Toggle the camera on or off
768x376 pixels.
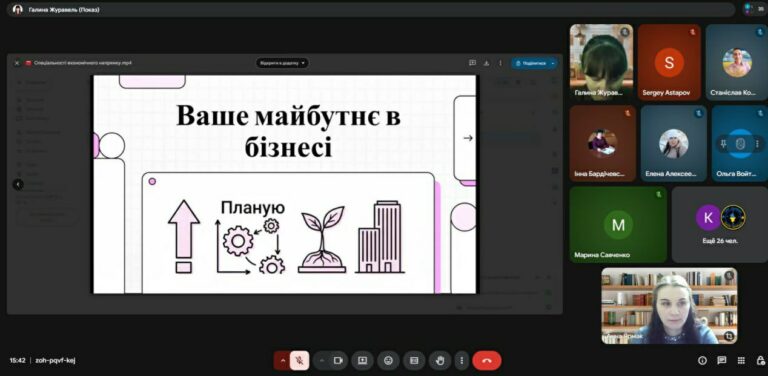click(338, 360)
